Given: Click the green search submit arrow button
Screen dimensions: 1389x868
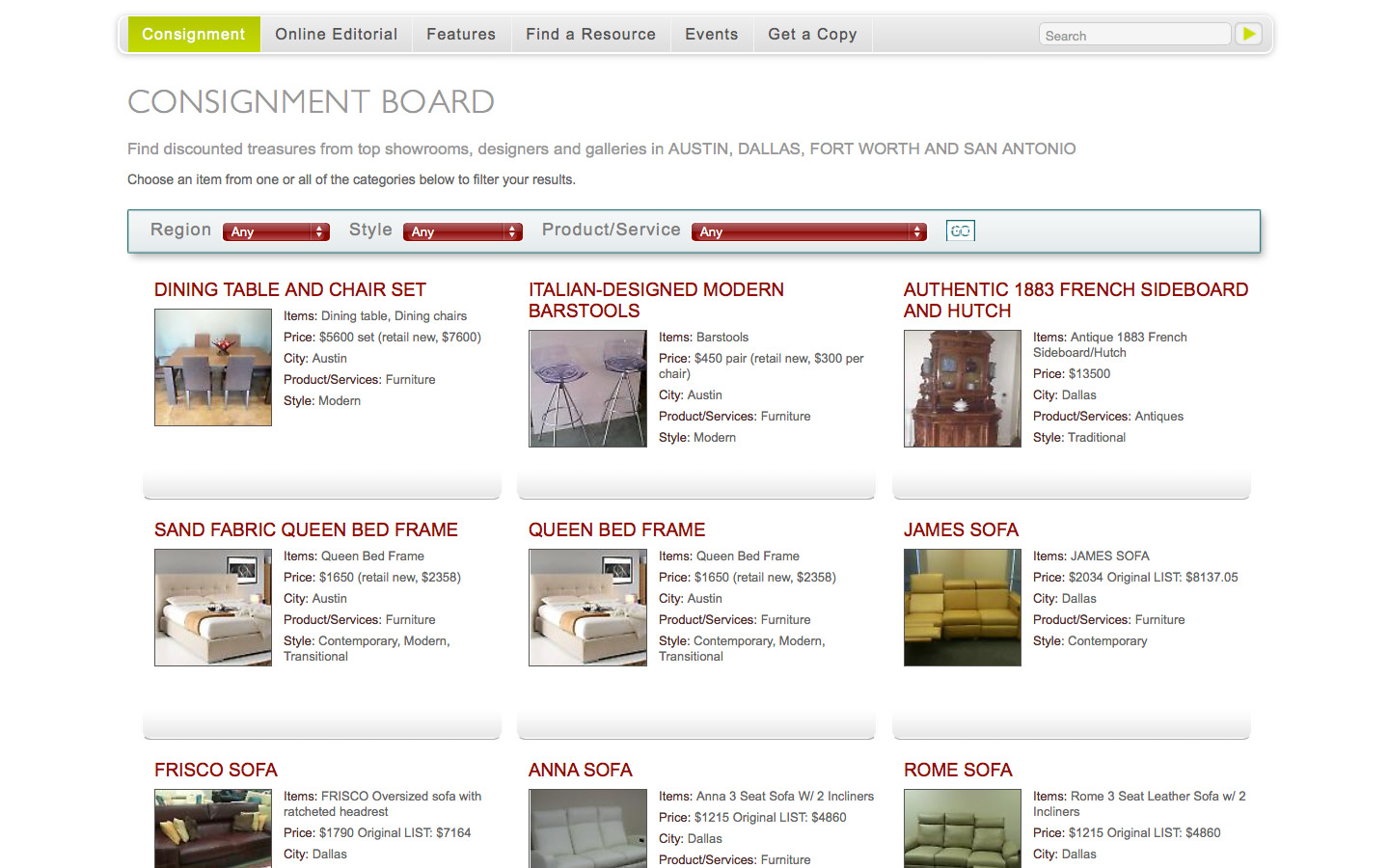Looking at the screenshot, I should [1249, 34].
